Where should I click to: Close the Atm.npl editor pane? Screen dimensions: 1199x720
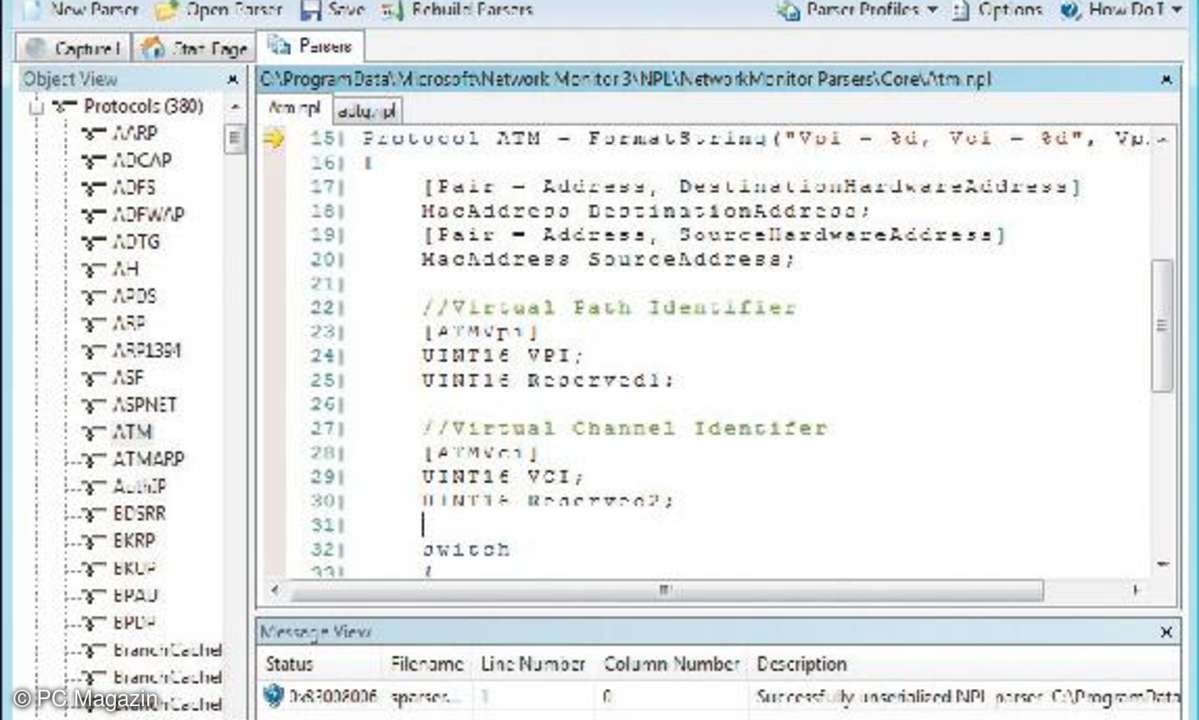(x=1166, y=79)
